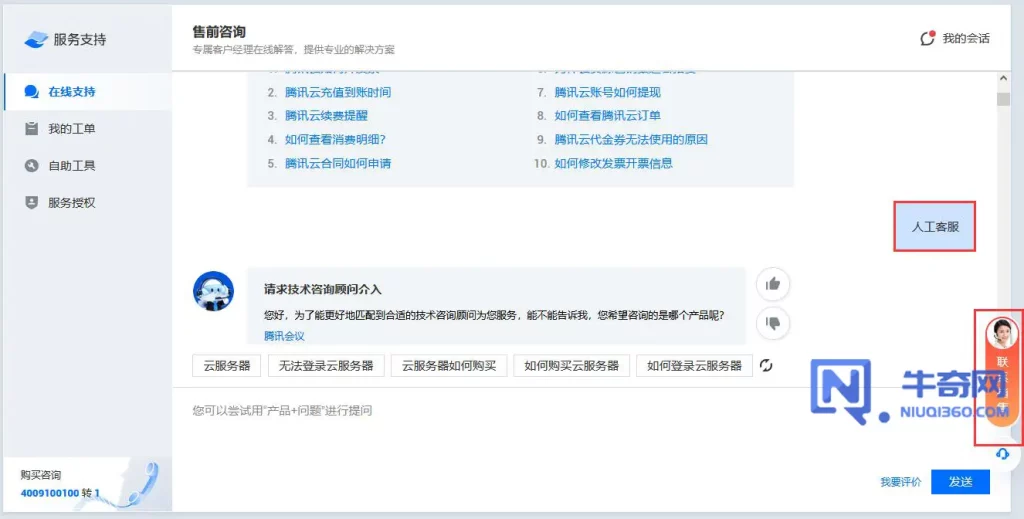1024x519 pixels.
Task: Click the 如何登录云服务器 suggestion chip
Action: pos(694,366)
